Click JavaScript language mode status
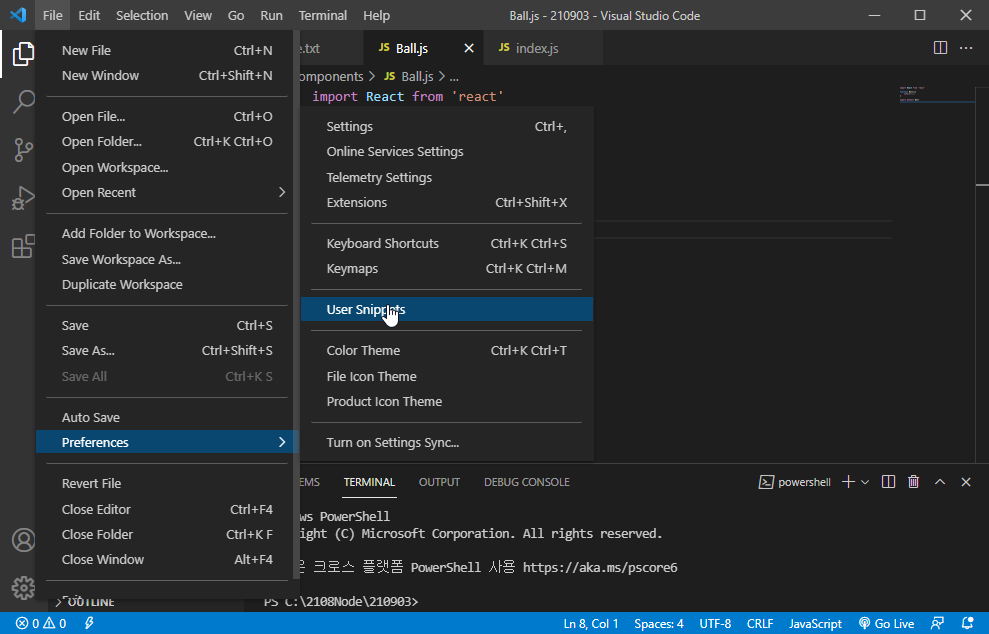Screen dimensions: 989x634 [815, 623]
